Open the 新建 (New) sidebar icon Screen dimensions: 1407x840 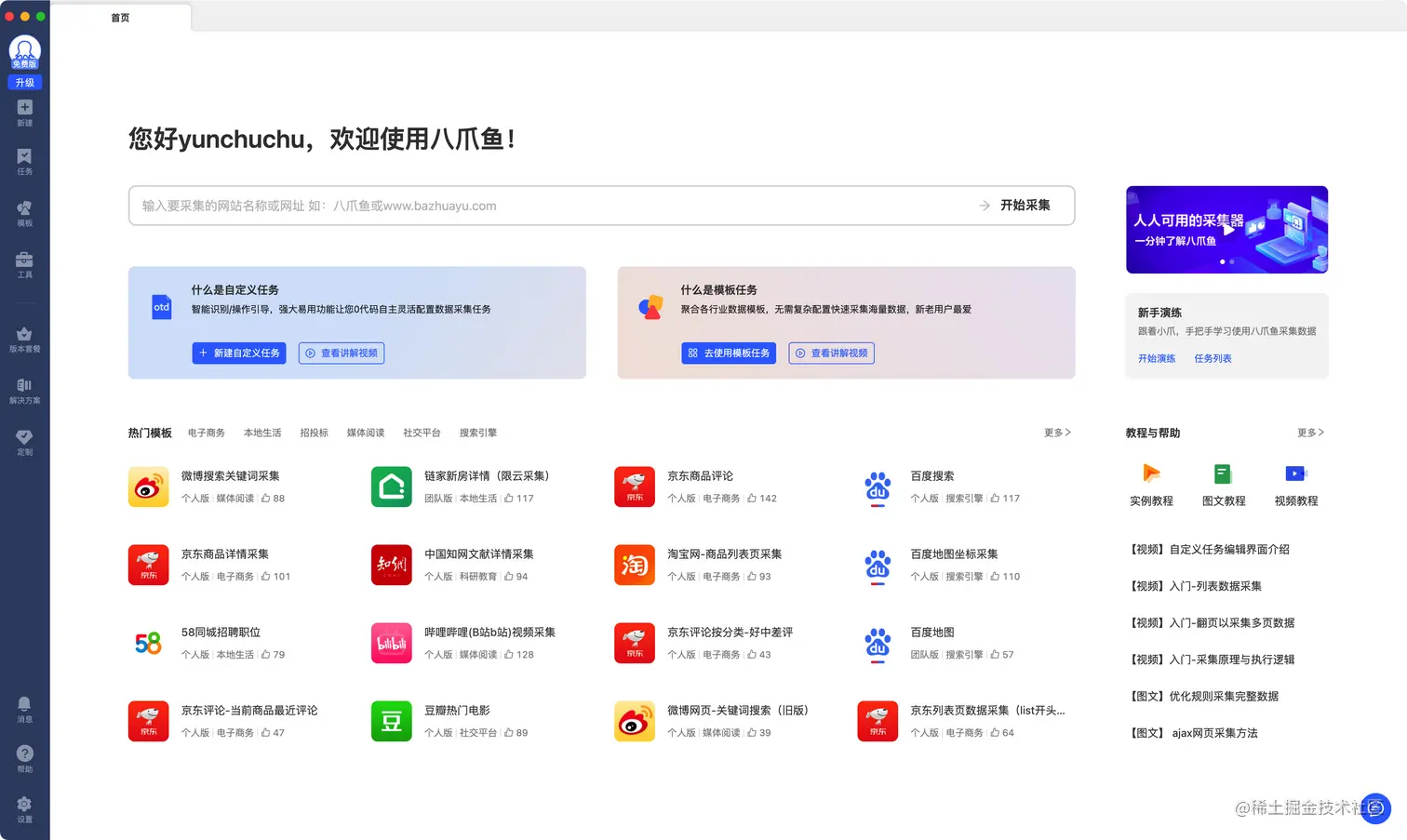pos(25,113)
